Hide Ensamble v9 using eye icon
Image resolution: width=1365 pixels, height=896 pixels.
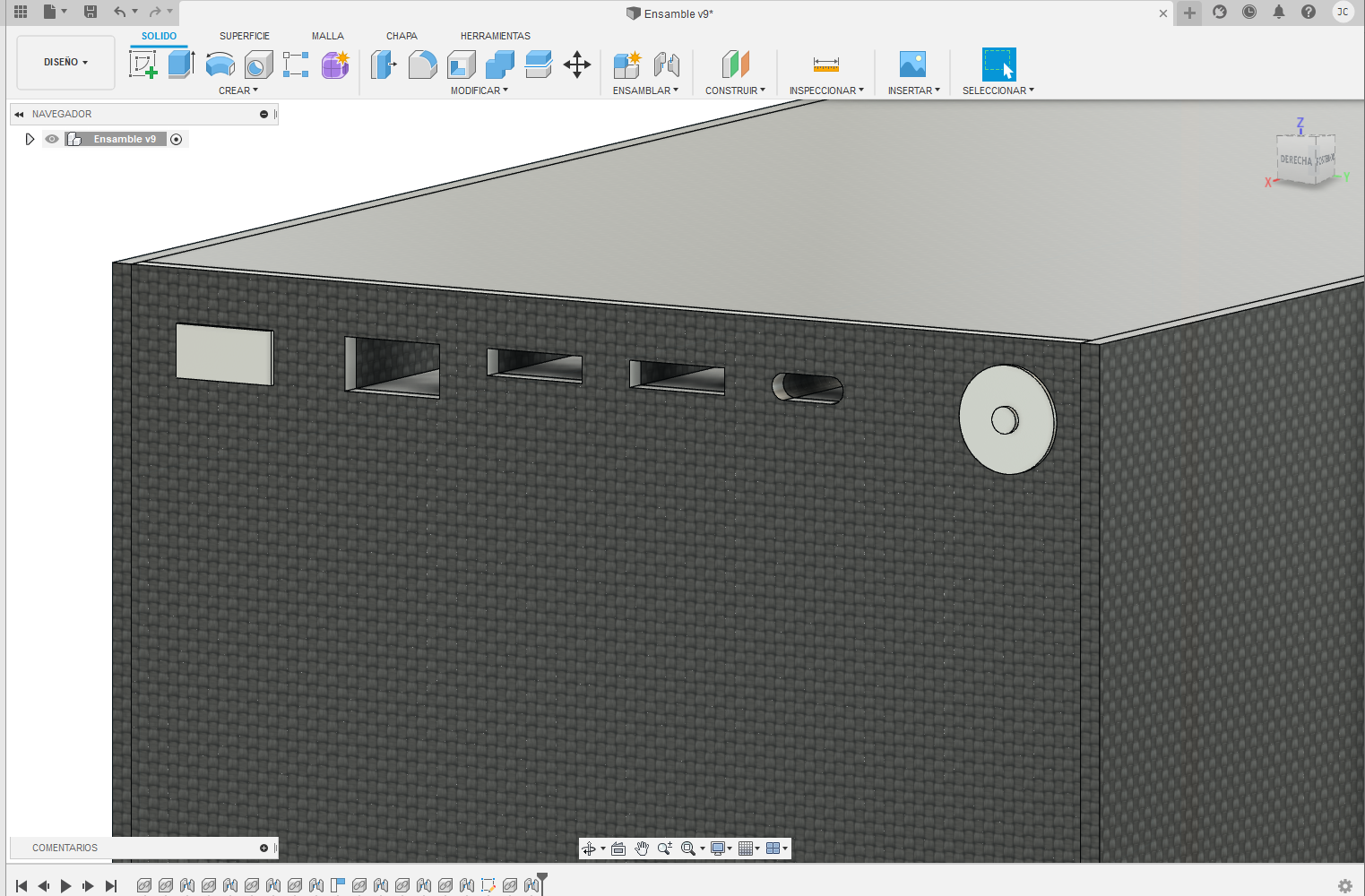52,139
